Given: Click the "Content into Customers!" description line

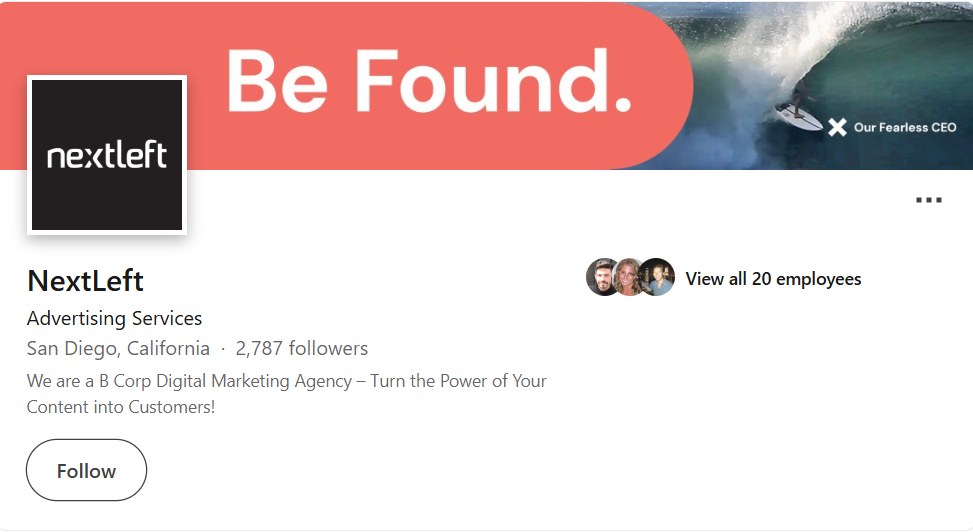Looking at the screenshot, I should point(121,407).
